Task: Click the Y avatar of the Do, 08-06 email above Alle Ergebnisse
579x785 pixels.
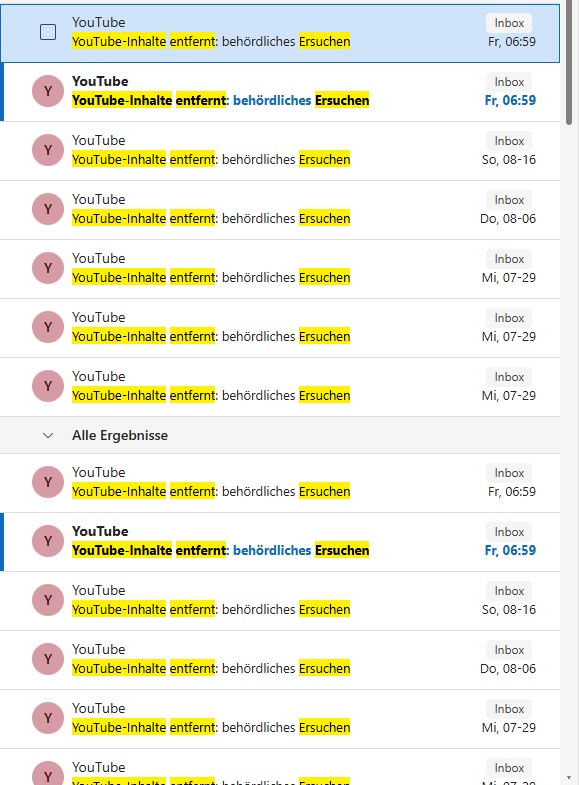Action: pos(48,209)
